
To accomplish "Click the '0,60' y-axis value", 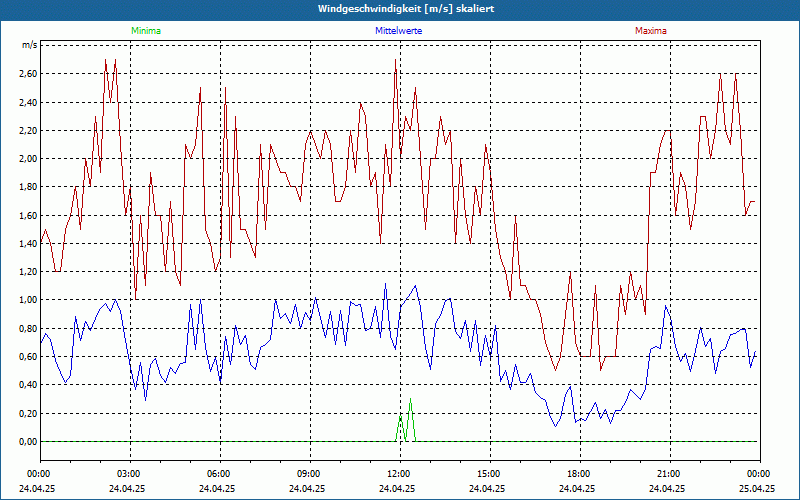I will (28, 357).
